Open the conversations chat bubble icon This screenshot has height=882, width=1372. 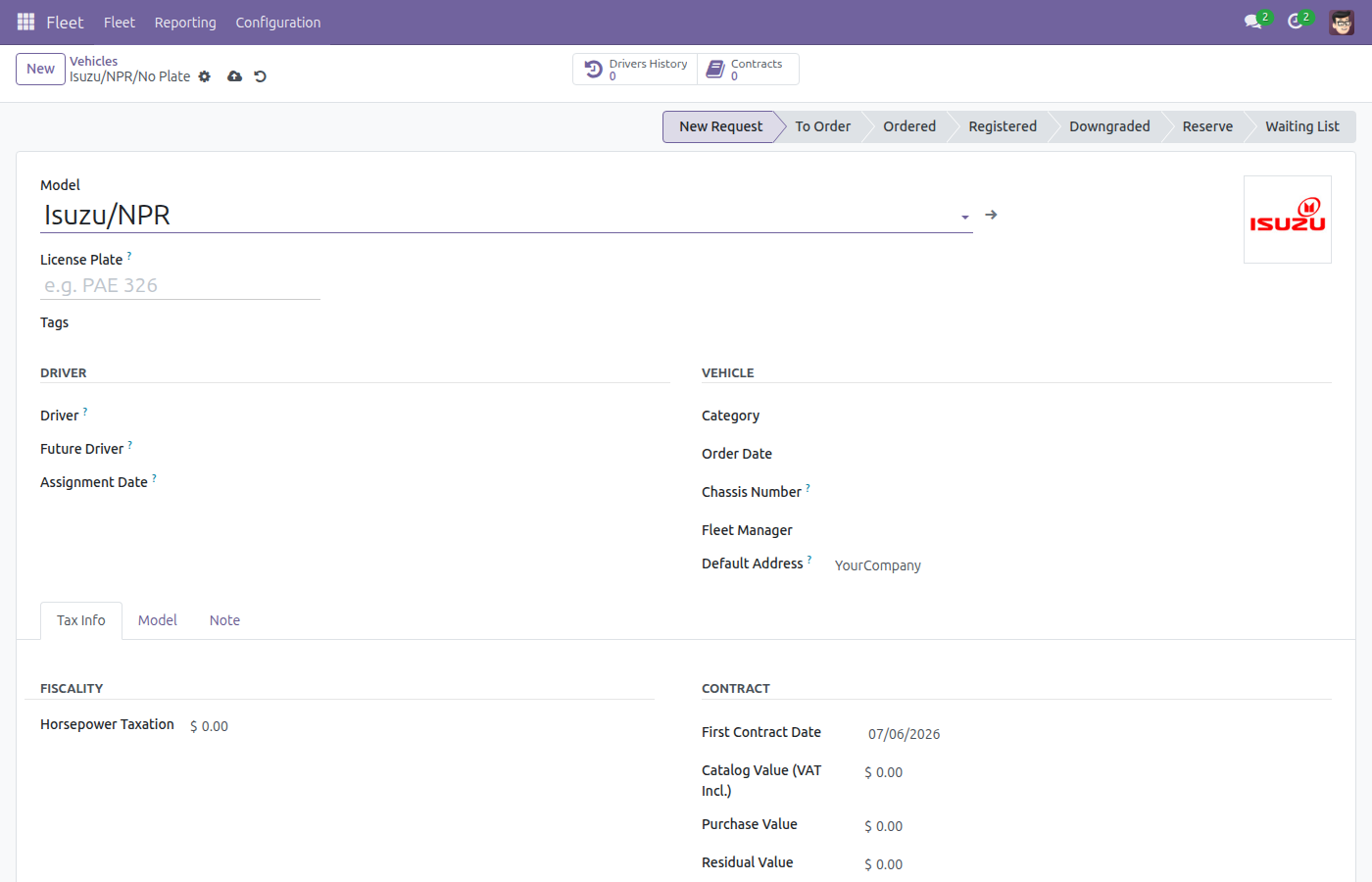1252,22
